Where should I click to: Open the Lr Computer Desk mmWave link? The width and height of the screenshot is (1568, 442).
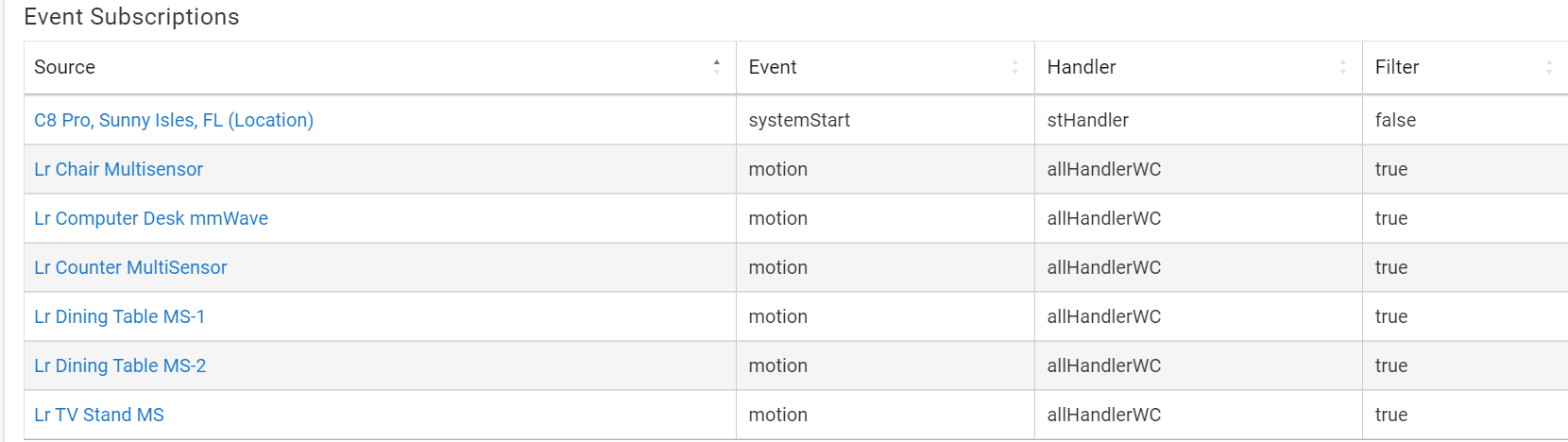[x=151, y=218]
